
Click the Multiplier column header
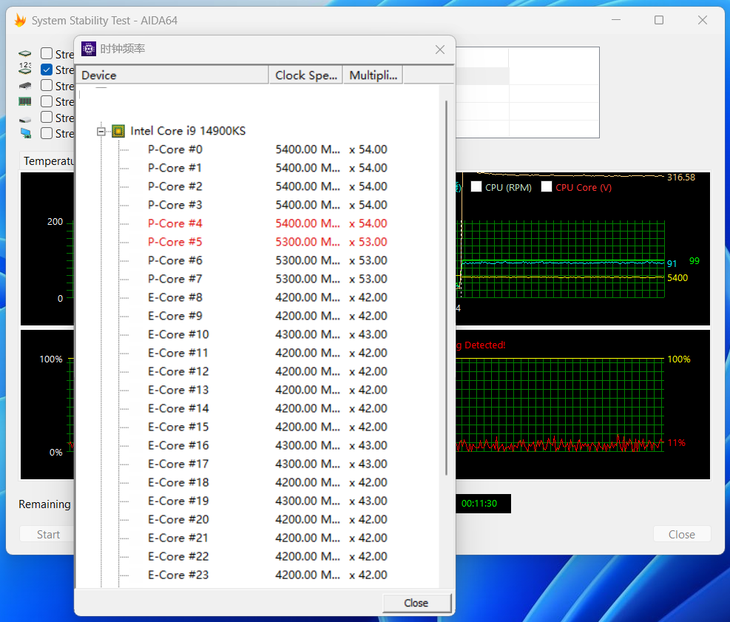pyautogui.click(x=373, y=75)
